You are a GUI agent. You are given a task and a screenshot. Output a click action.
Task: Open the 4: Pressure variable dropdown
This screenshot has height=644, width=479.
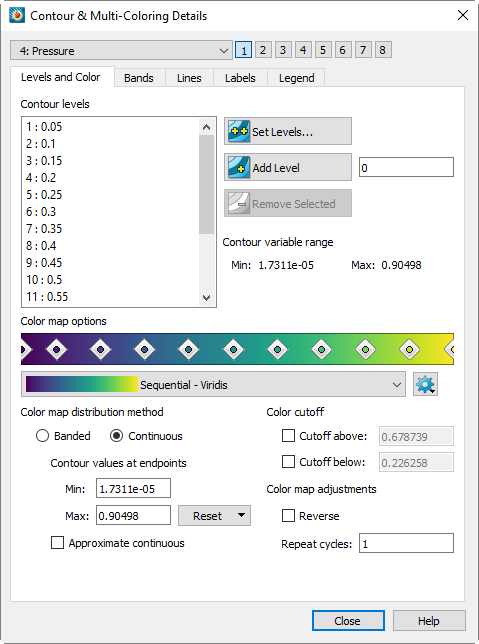coord(122,51)
